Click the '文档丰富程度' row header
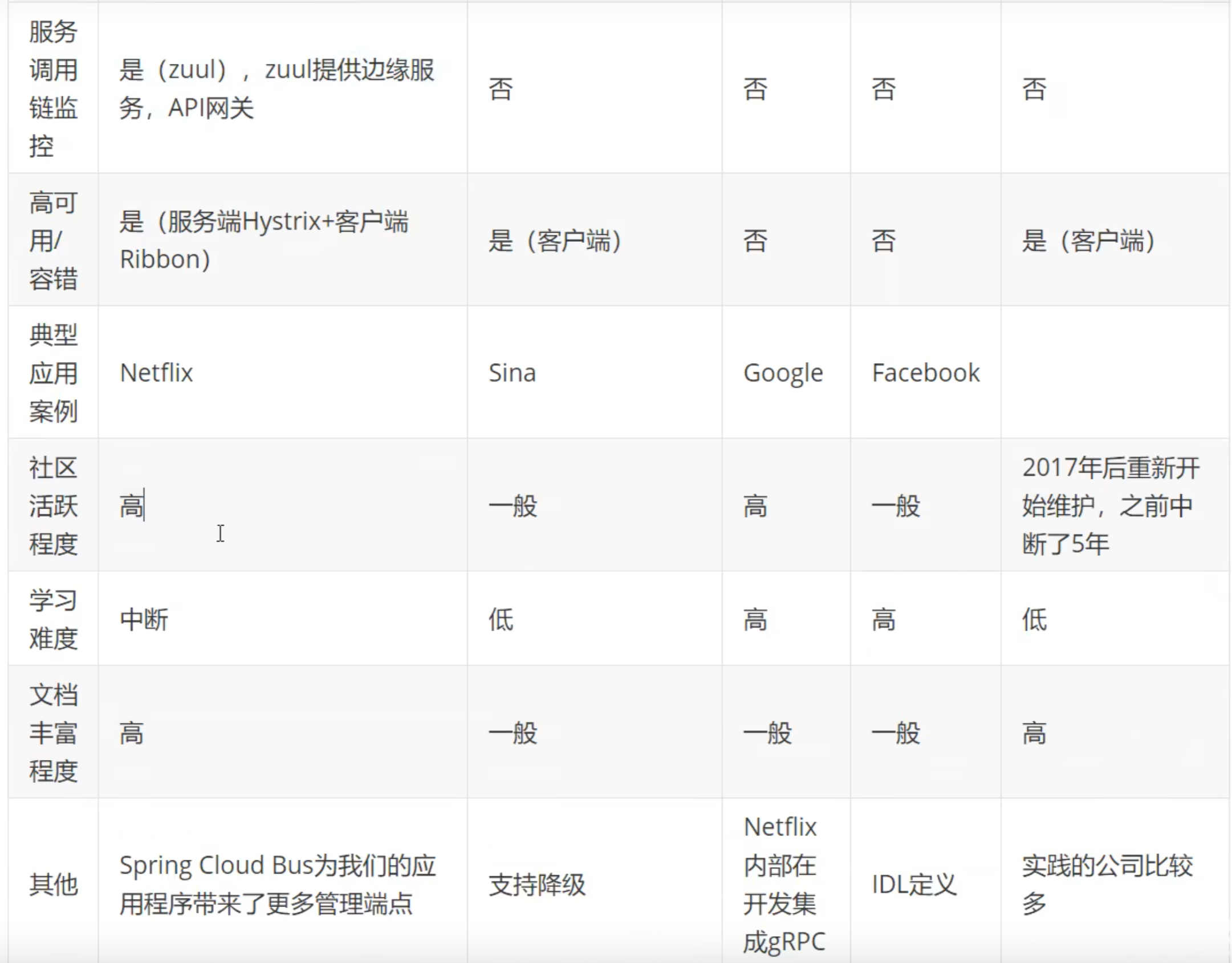 click(53, 733)
